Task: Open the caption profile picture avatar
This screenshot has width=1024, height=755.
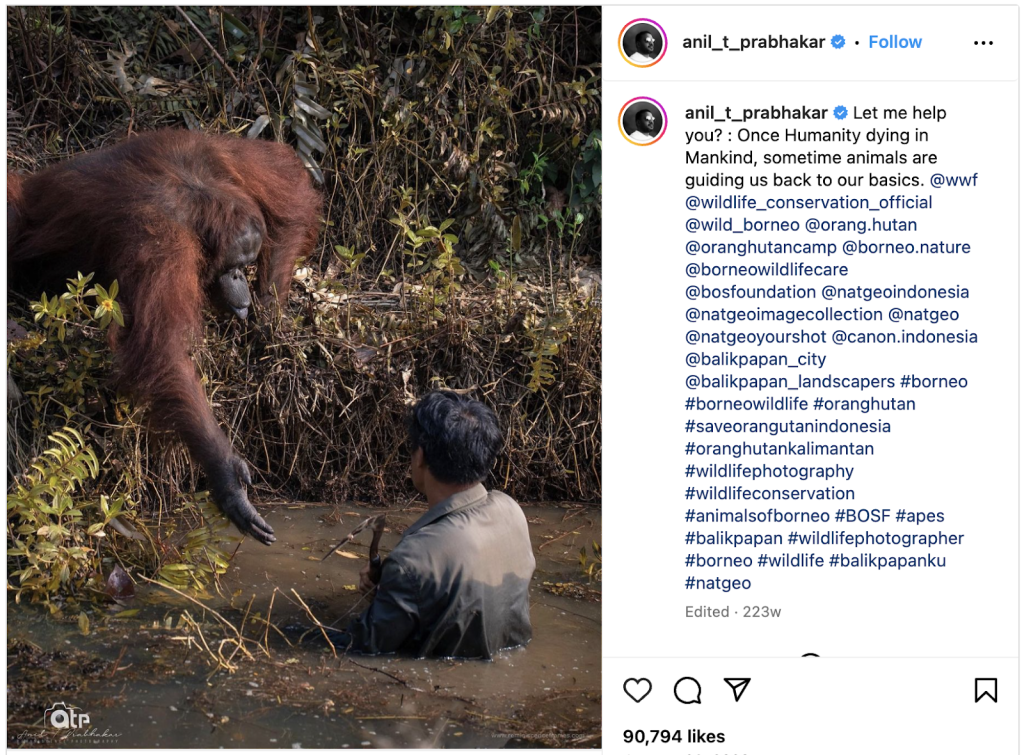Action: [x=643, y=122]
